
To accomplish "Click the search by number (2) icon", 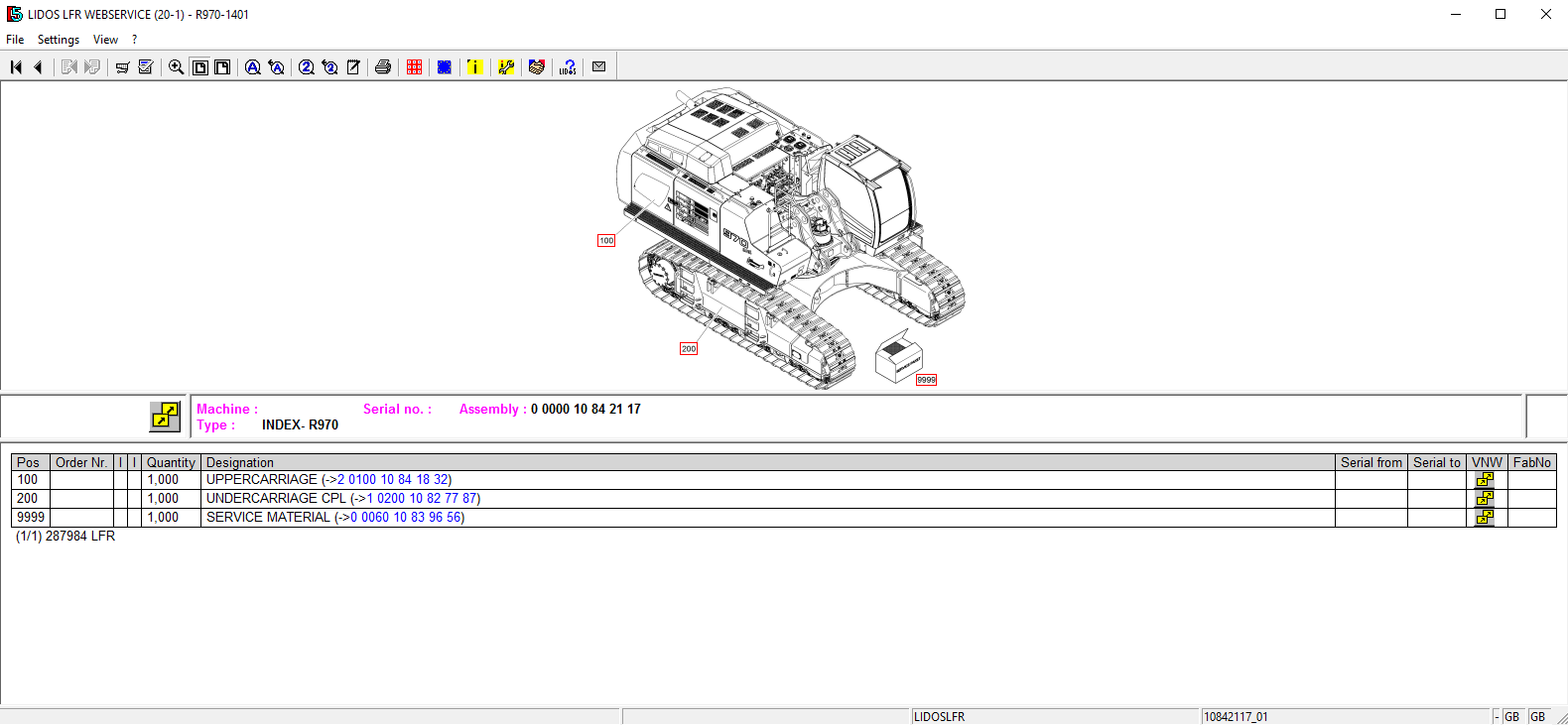I will (307, 67).
